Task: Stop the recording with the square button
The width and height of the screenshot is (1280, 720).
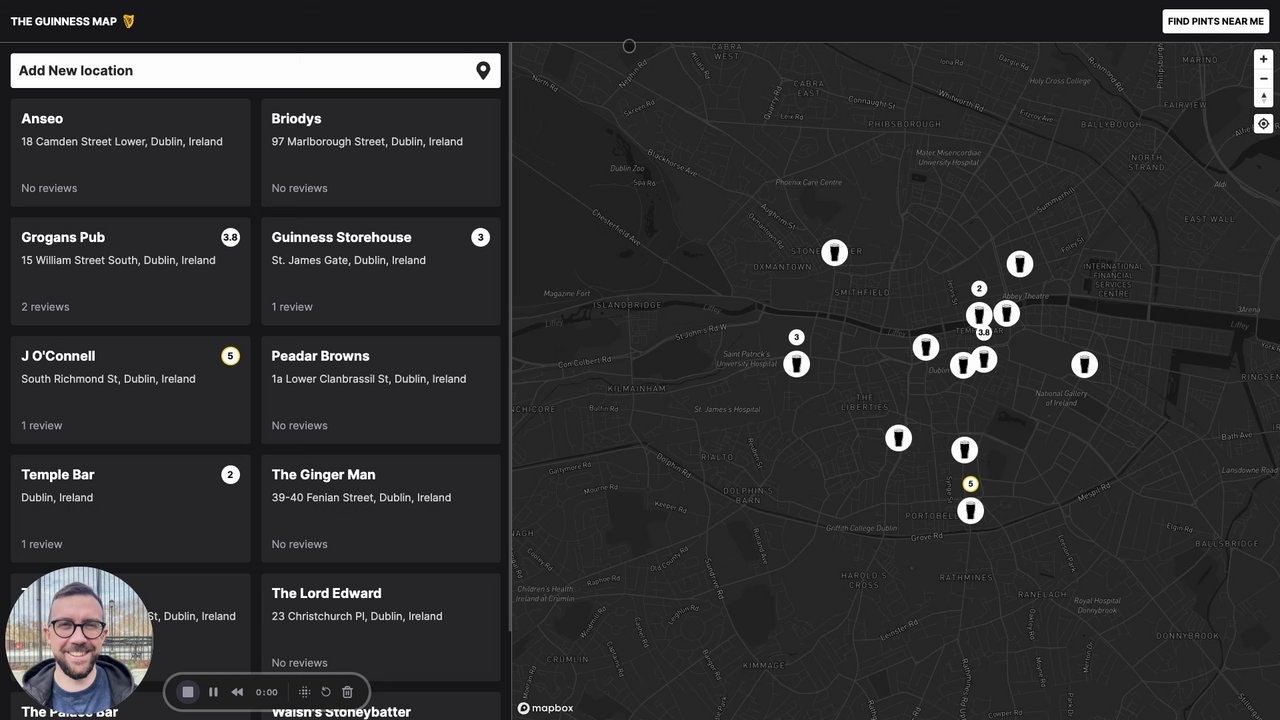Action: [188, 691]
